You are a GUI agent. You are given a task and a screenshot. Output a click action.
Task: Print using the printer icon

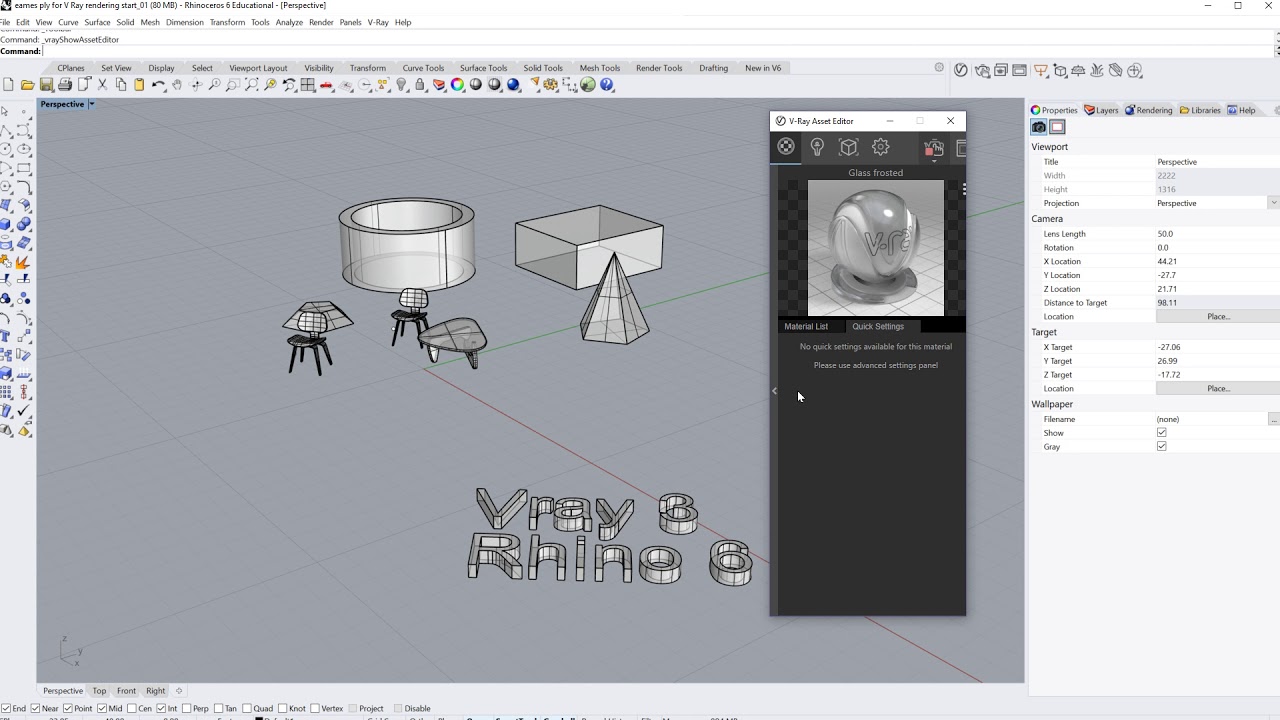tap(65, 85)
